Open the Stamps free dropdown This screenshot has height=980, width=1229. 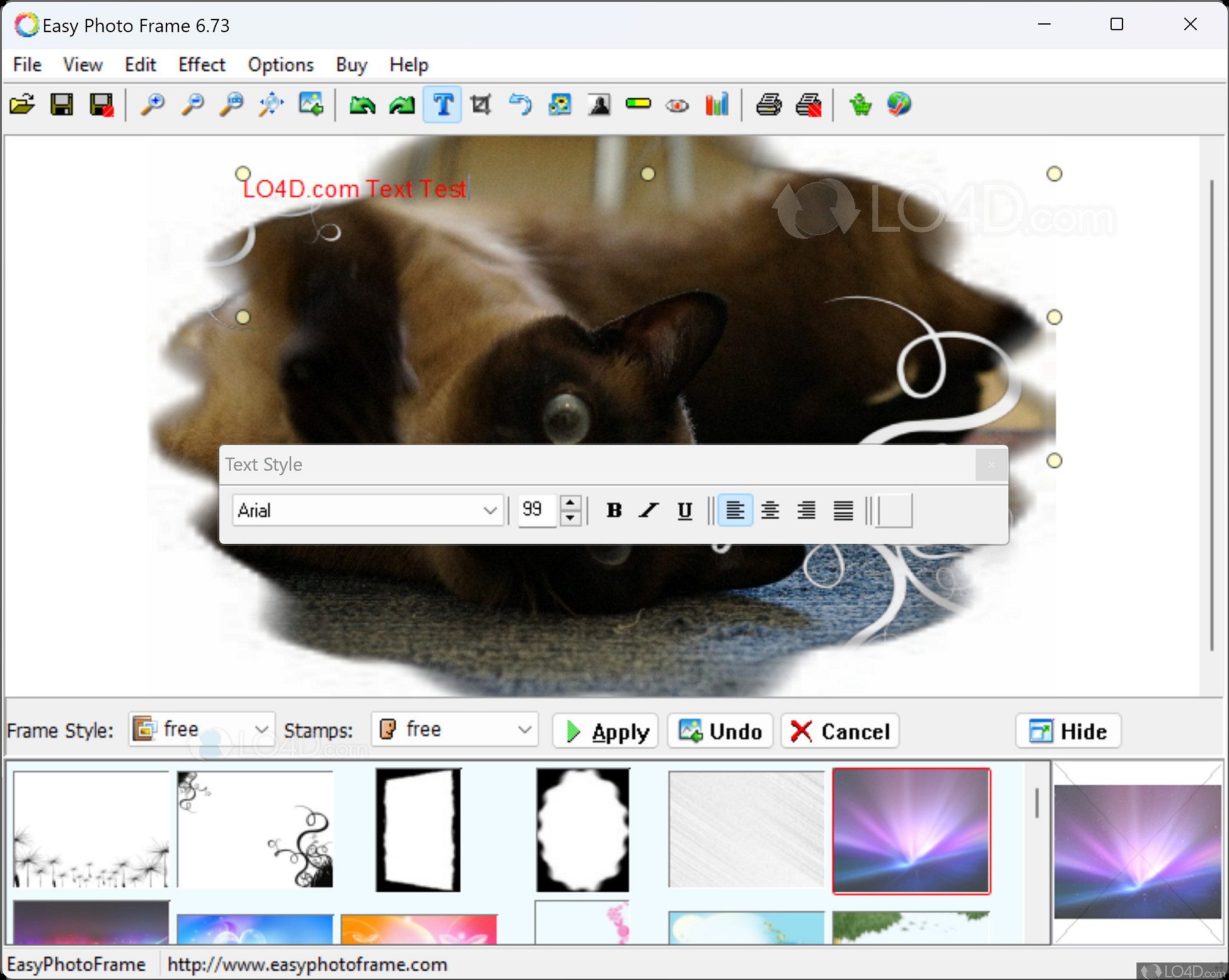pos(454,730)
